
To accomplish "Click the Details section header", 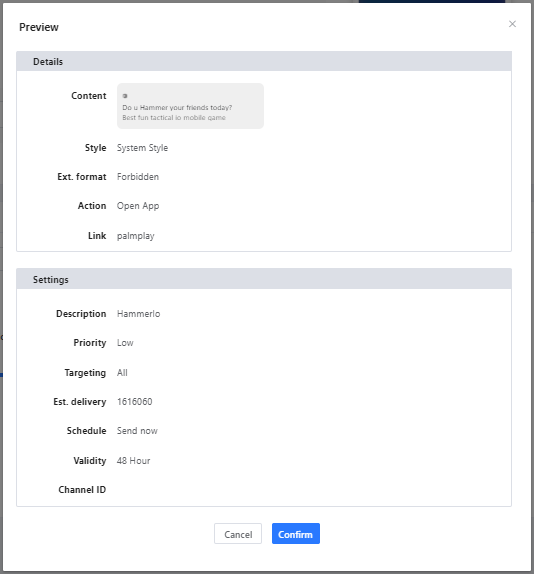I will tap(264, 61).
